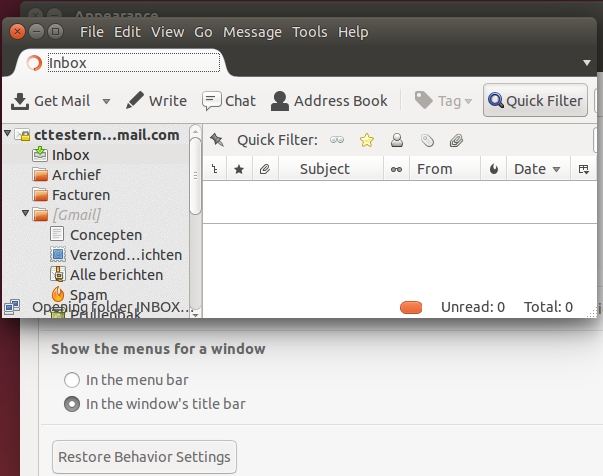Screen dimensions: 603x476
Task: Click the folder pane scroll-up arrow
Action: pos(195,131)
